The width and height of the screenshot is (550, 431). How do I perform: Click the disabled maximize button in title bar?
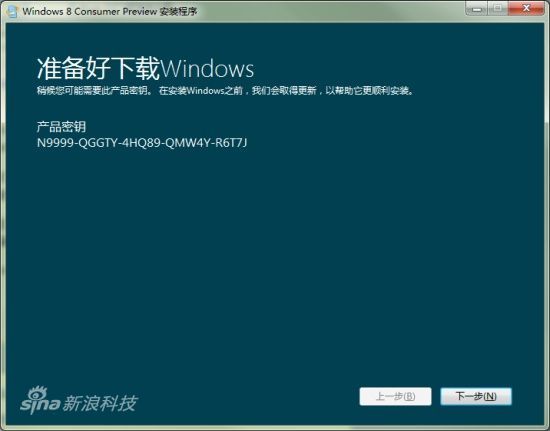(497, 8)
